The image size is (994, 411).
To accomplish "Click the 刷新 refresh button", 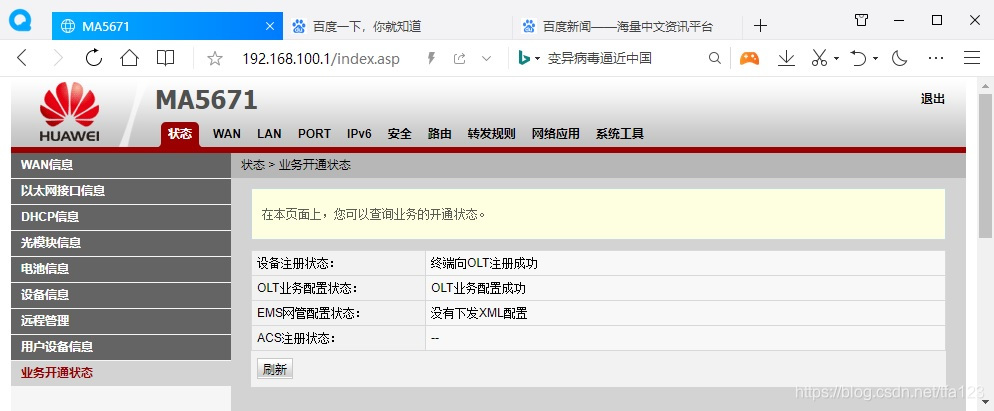I will 274,369.
